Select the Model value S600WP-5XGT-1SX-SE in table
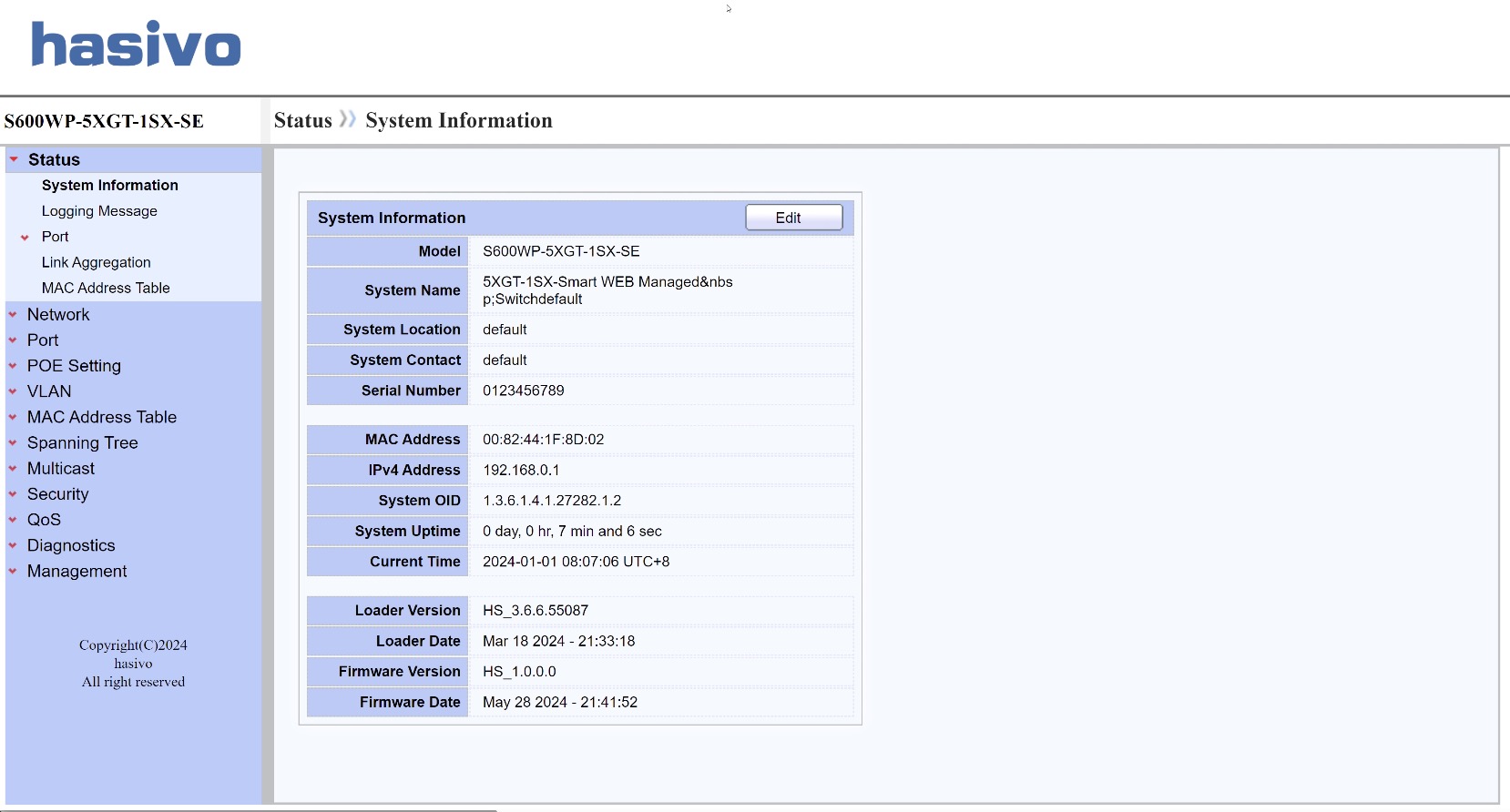1510x812 pixels. pos(561,251)
